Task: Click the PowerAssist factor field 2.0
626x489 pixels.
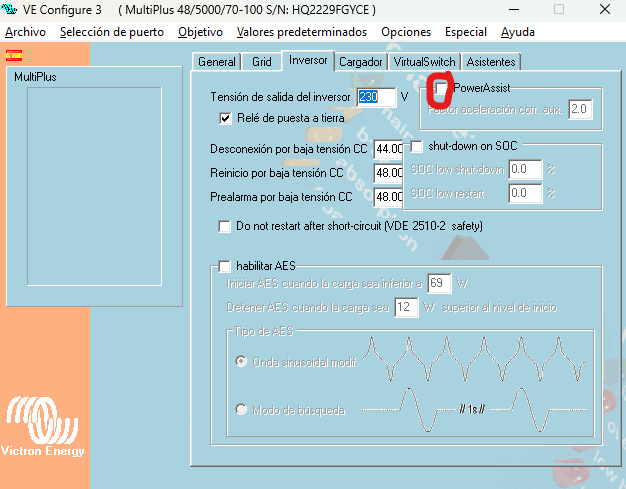Action: tap(580, 109)
